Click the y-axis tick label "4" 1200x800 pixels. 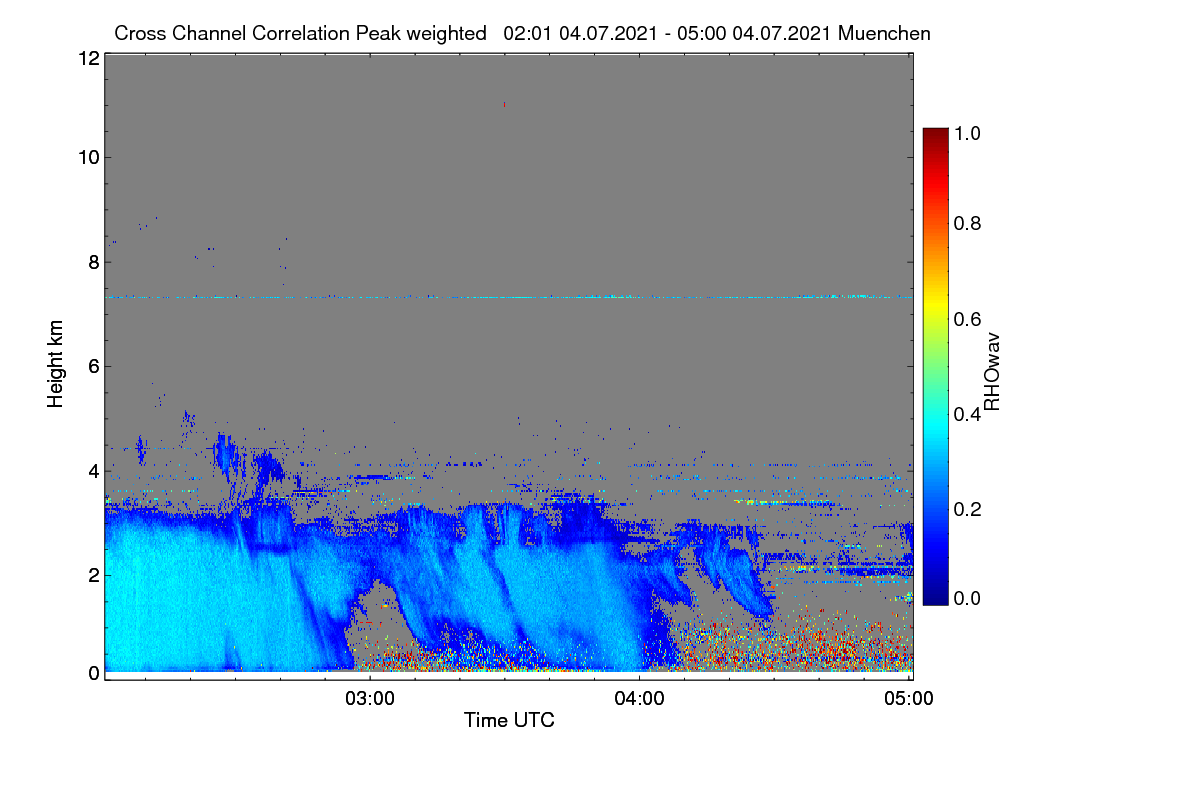[x=93, y=470]
